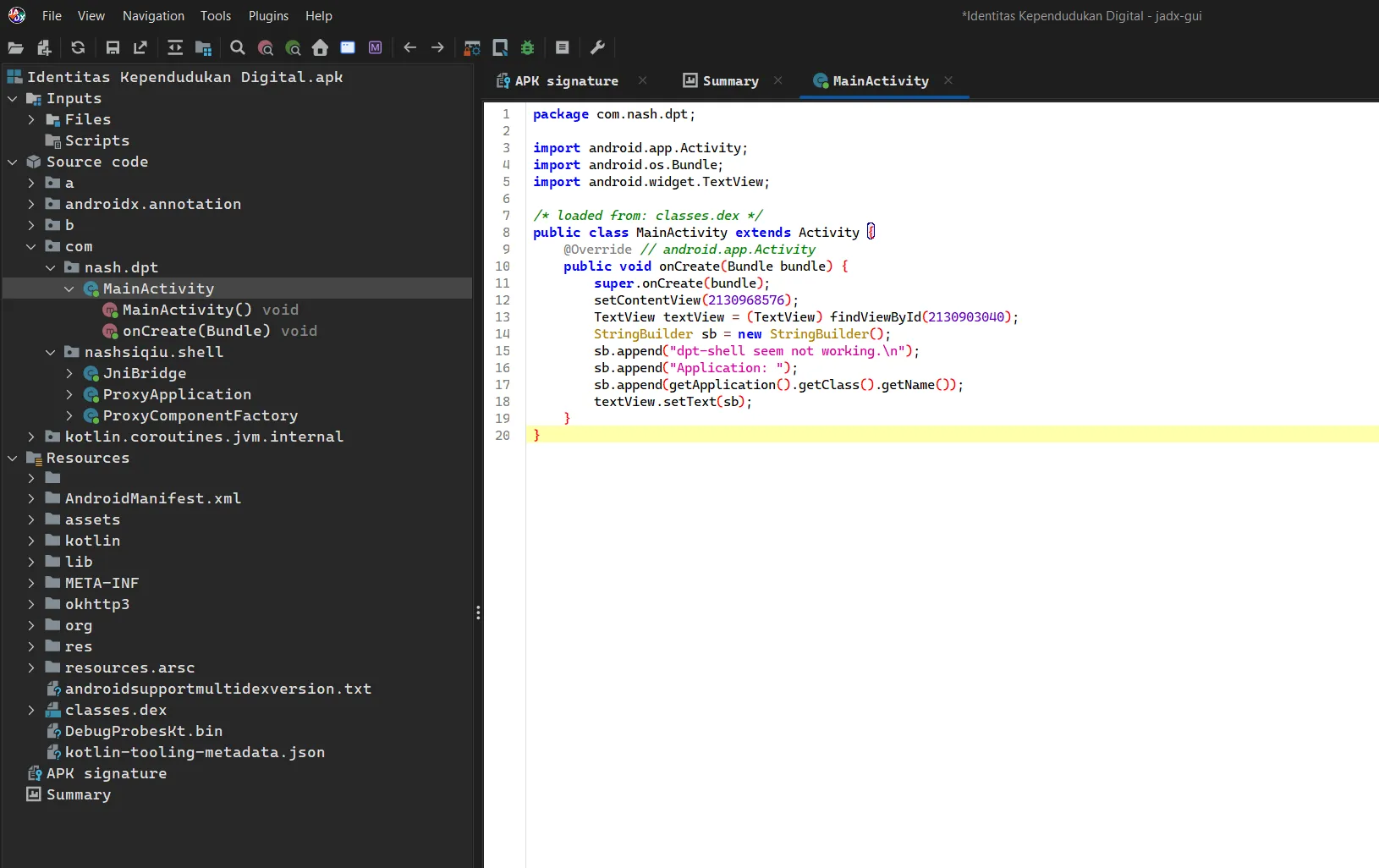This screenshot has height=868, width=1379.
Task: Toggle the log viewer icon
Action: [x=563, y=48]
